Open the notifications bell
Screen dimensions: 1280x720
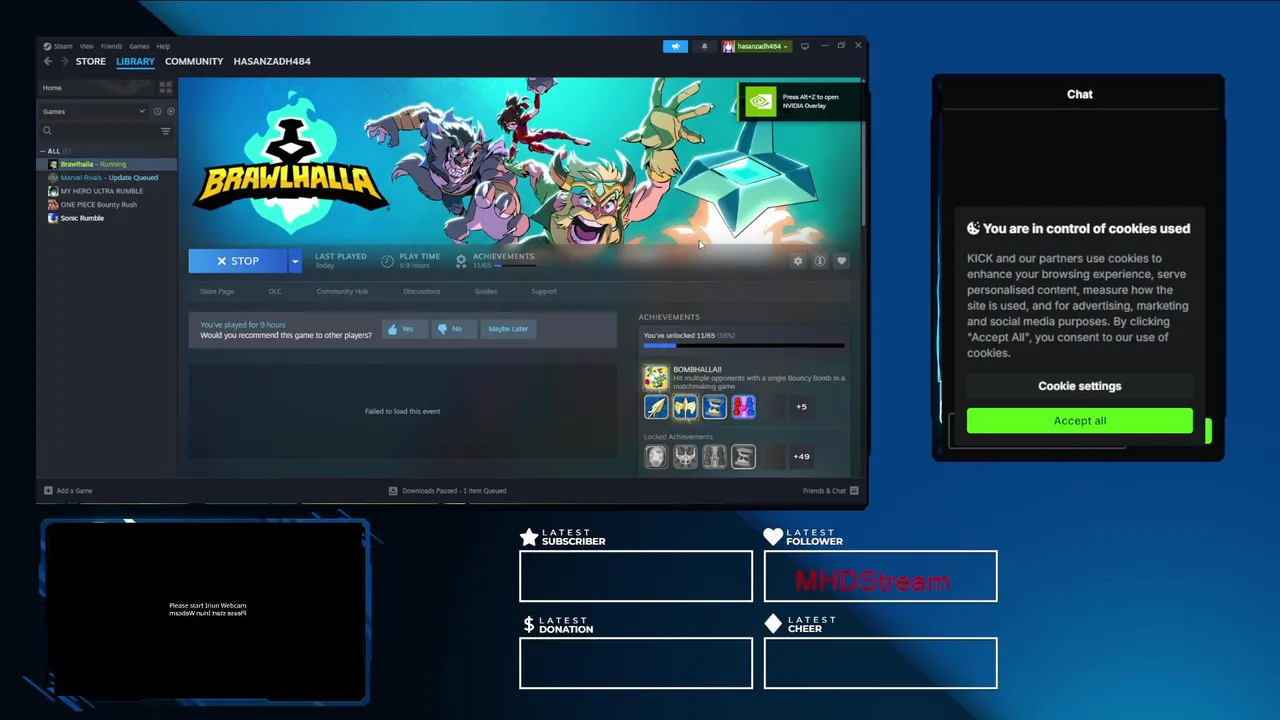point(704,46)
